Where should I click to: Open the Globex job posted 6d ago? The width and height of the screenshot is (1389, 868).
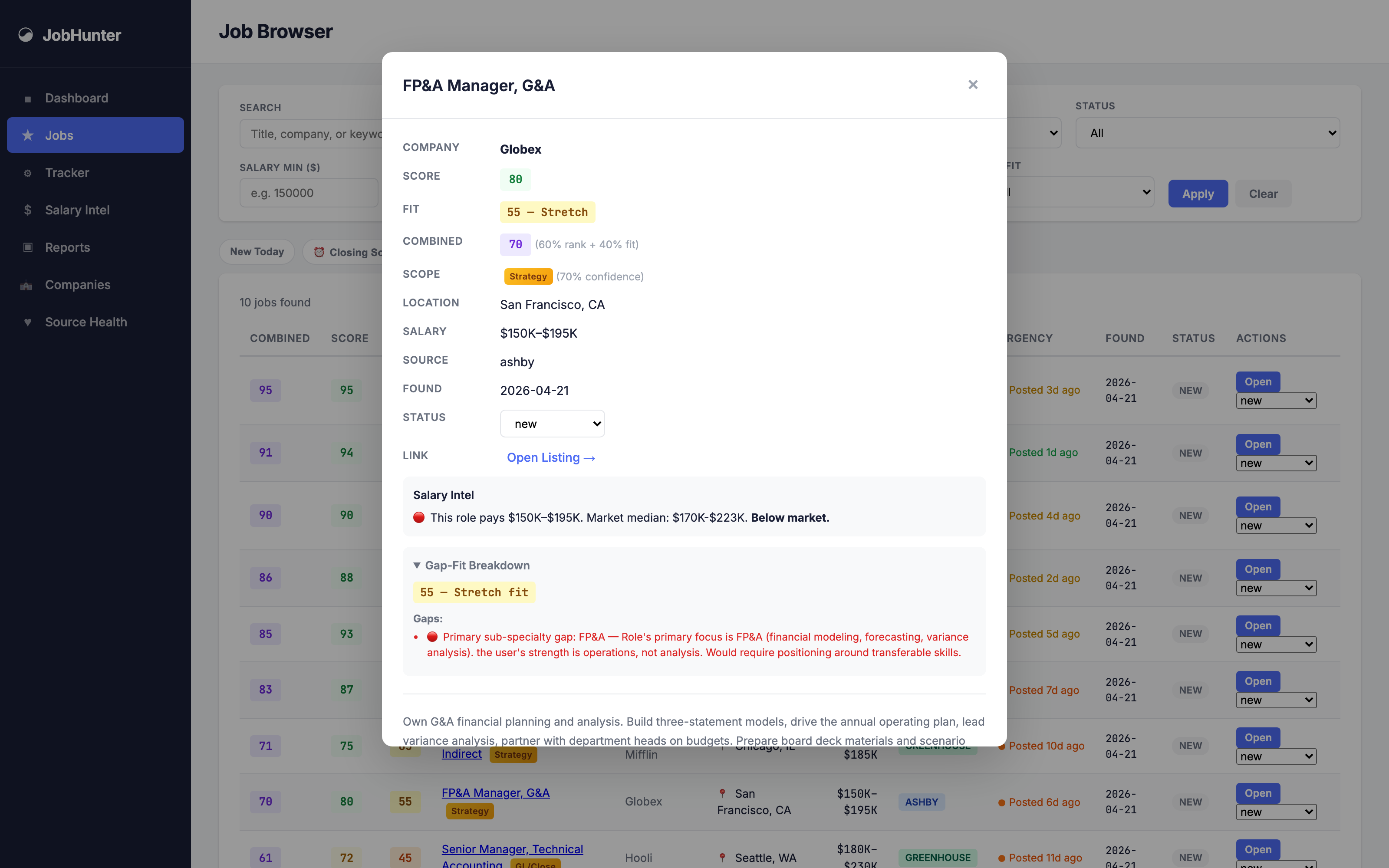(1257, 793)
